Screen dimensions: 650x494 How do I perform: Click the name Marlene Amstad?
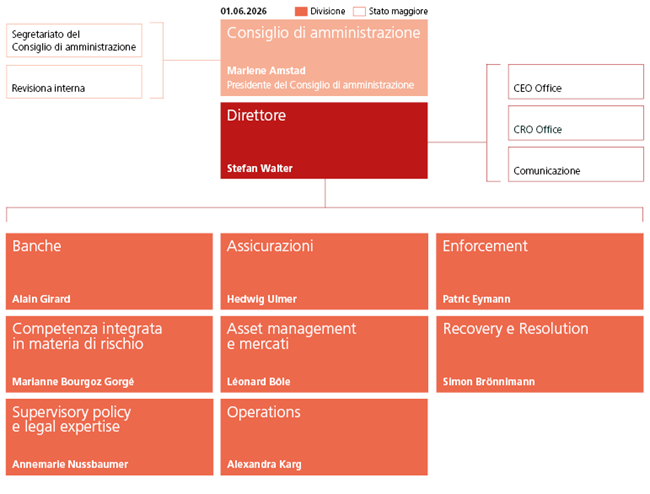266,70
